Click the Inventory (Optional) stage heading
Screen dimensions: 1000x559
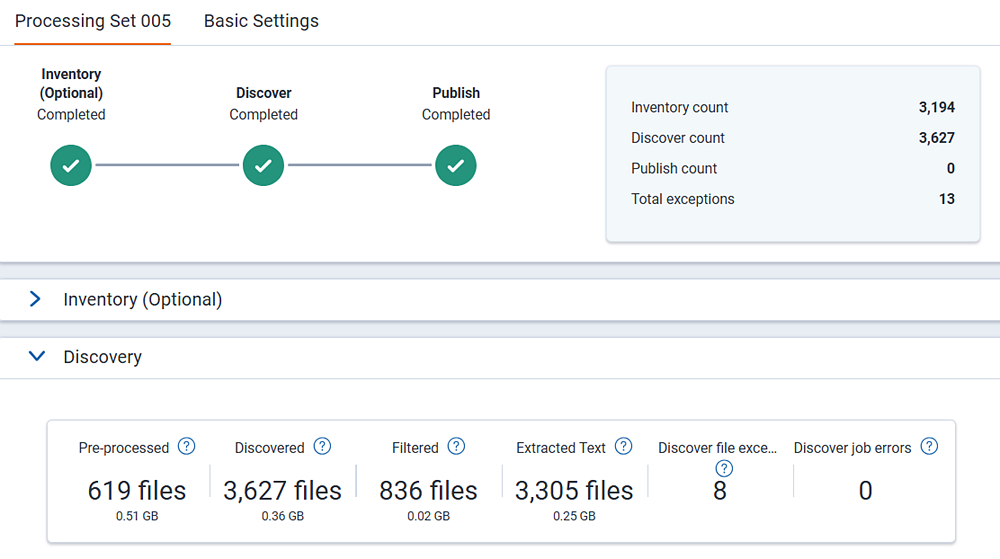coord(71,83)
